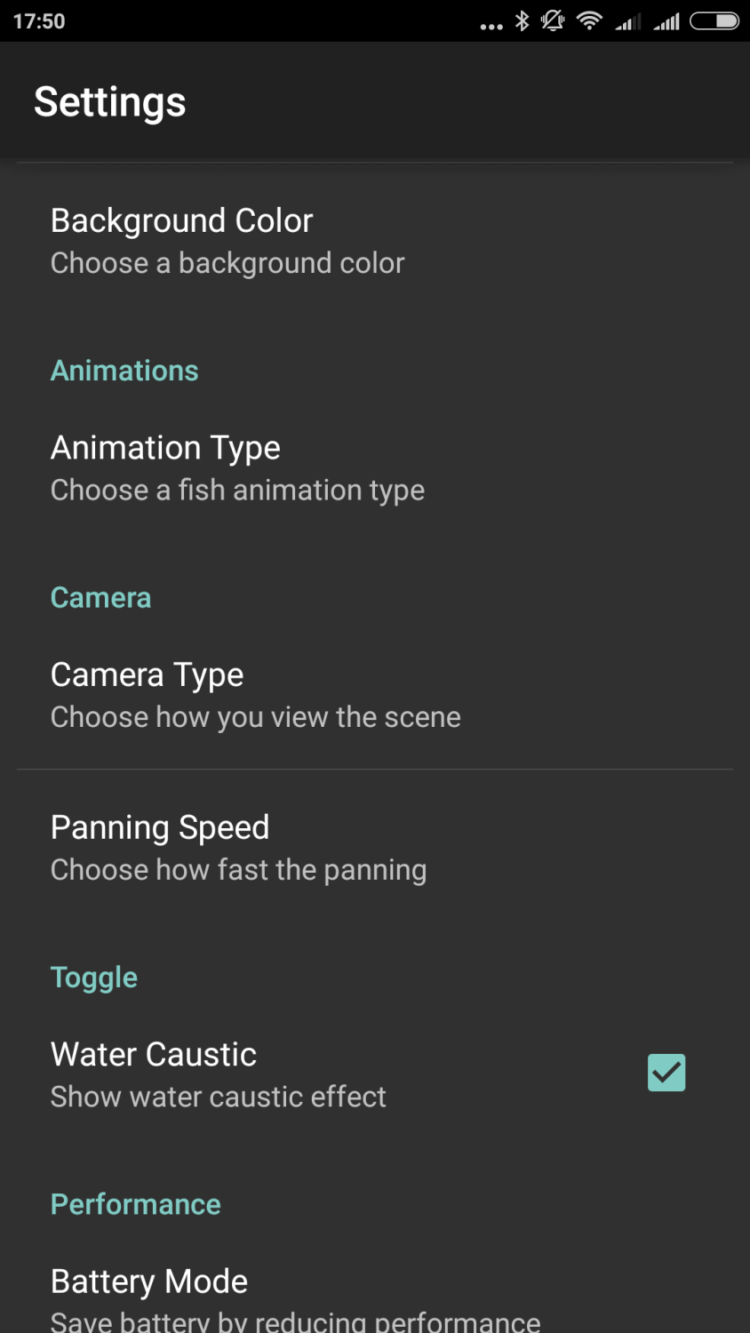Tap the 17:50 clock in status bar
This screenshot has width=750, height=1333.
39,21
